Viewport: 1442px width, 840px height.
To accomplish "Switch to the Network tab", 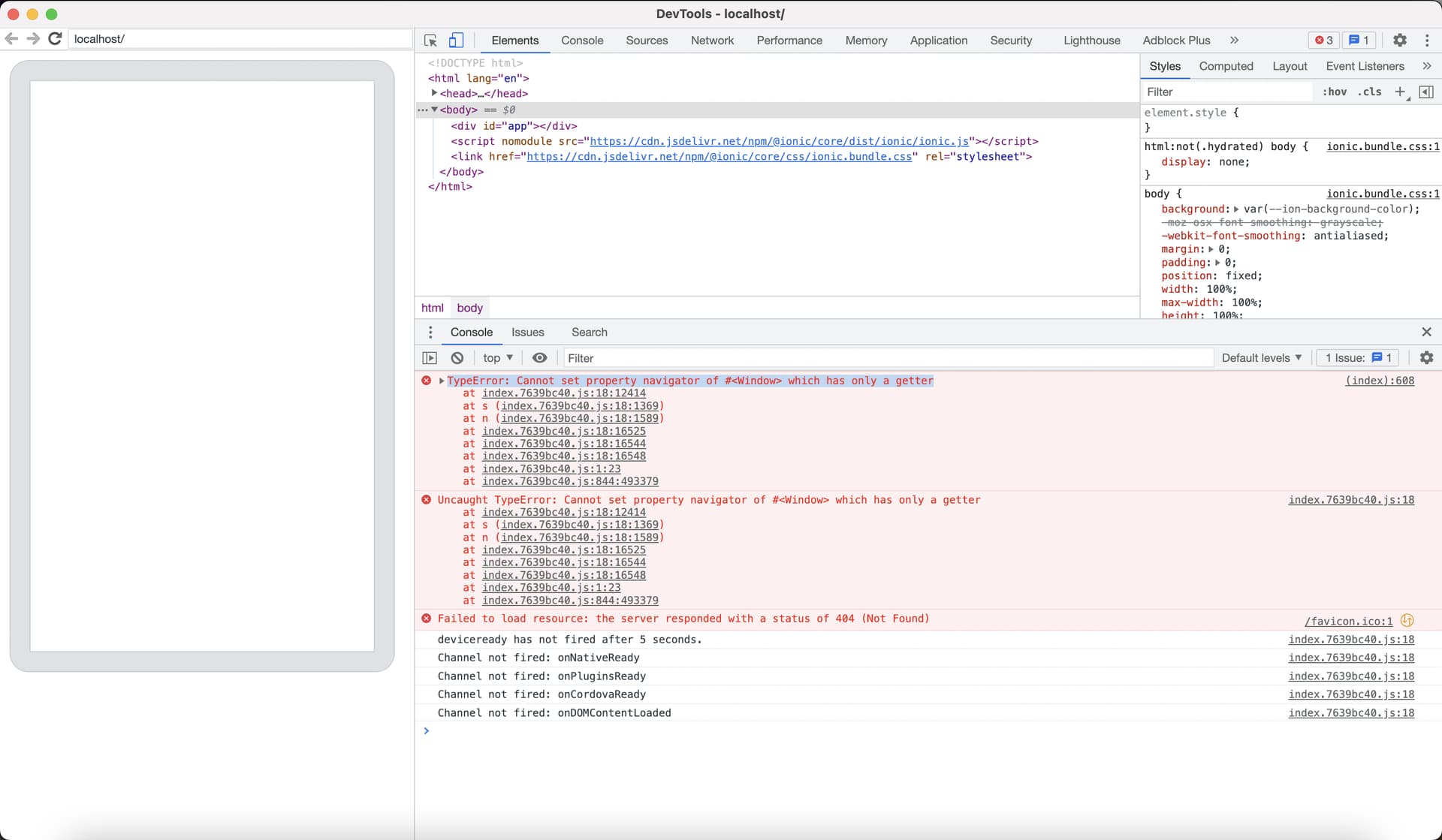I will click(712, 41).
